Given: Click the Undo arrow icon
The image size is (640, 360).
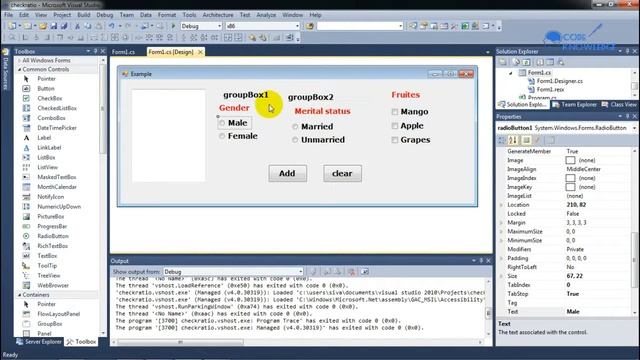Looking at the screenshot, I should coord(111,26).
